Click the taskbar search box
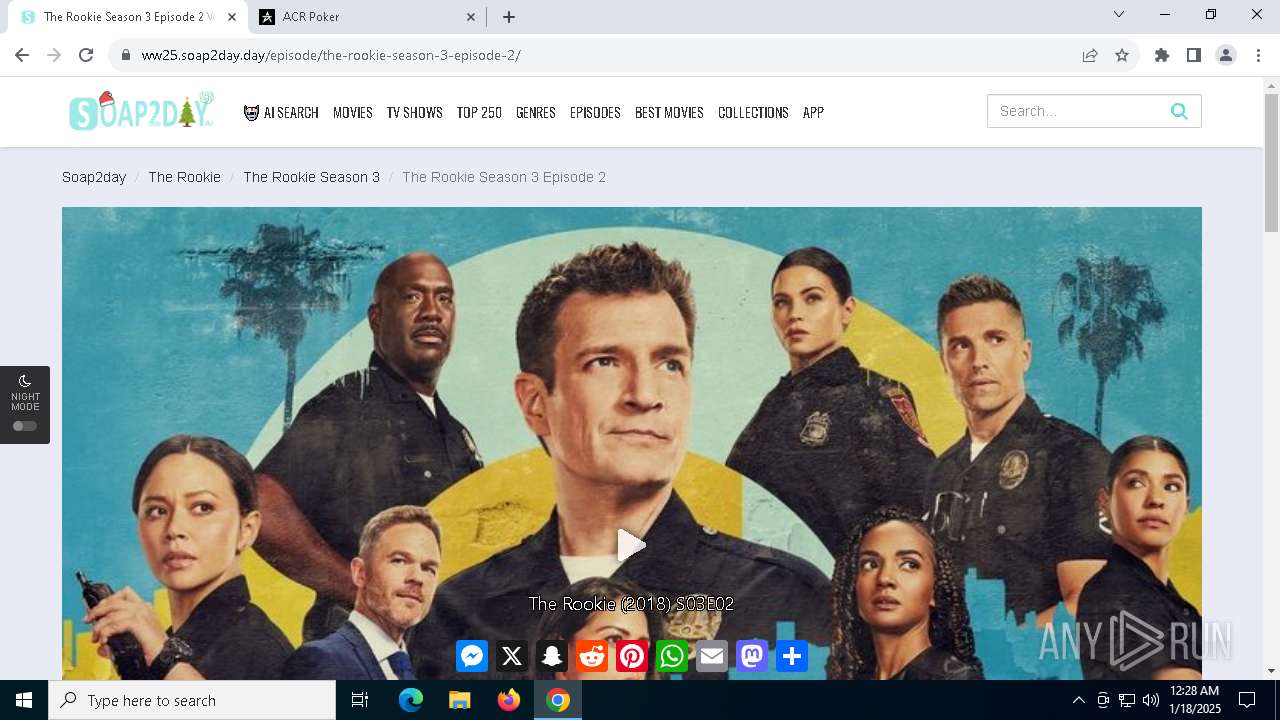Image resolution: width=1280 pixels, height=720 pixels. pos(192,700)
